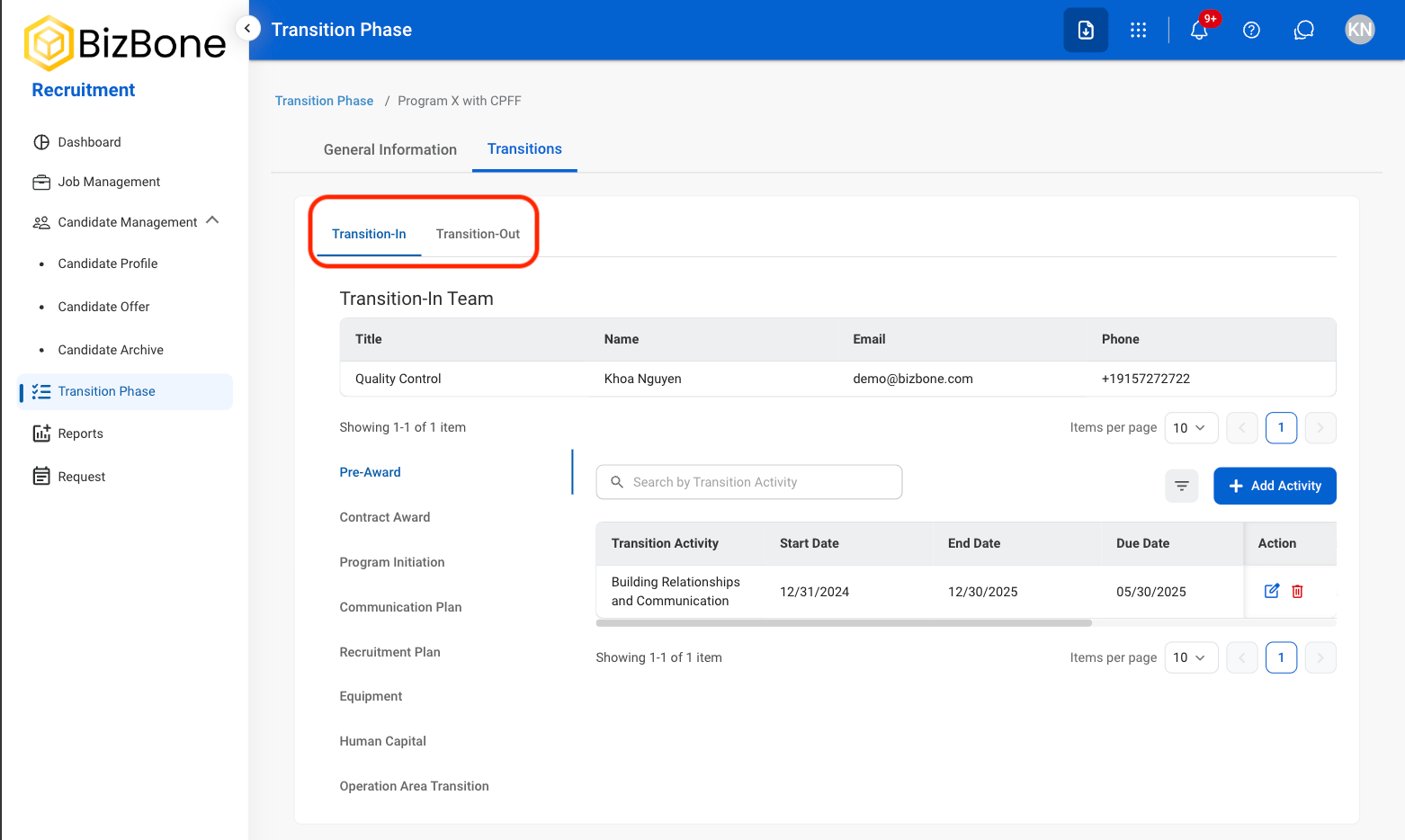Select the Communication Plan phase
Viewport: 1405px width, 840px height.
(x=401, y=607)
